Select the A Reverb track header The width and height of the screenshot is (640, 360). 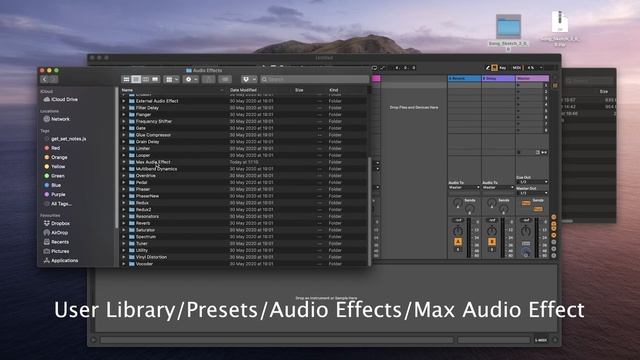tap(464, 78)
